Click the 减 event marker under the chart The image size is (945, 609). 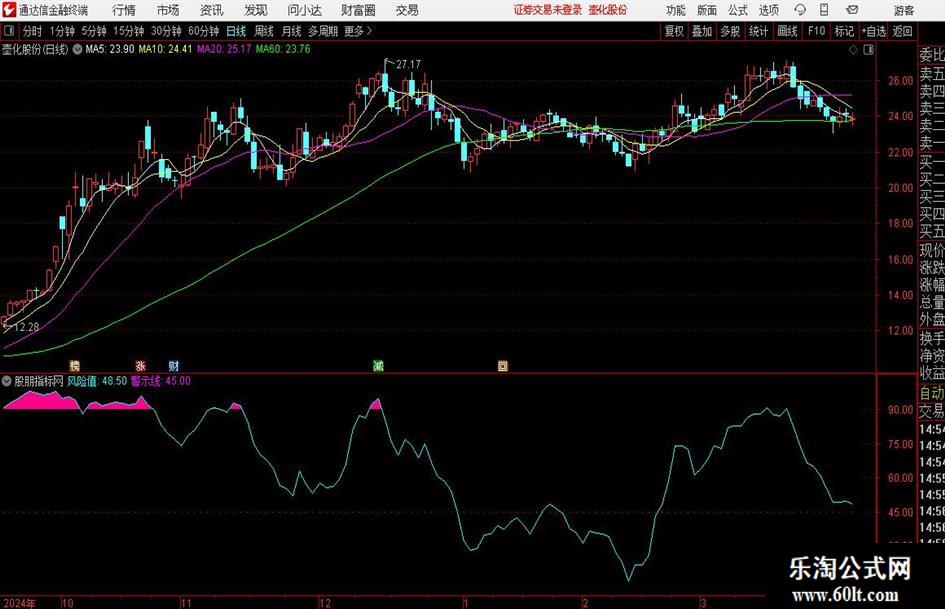click(378, 365)
